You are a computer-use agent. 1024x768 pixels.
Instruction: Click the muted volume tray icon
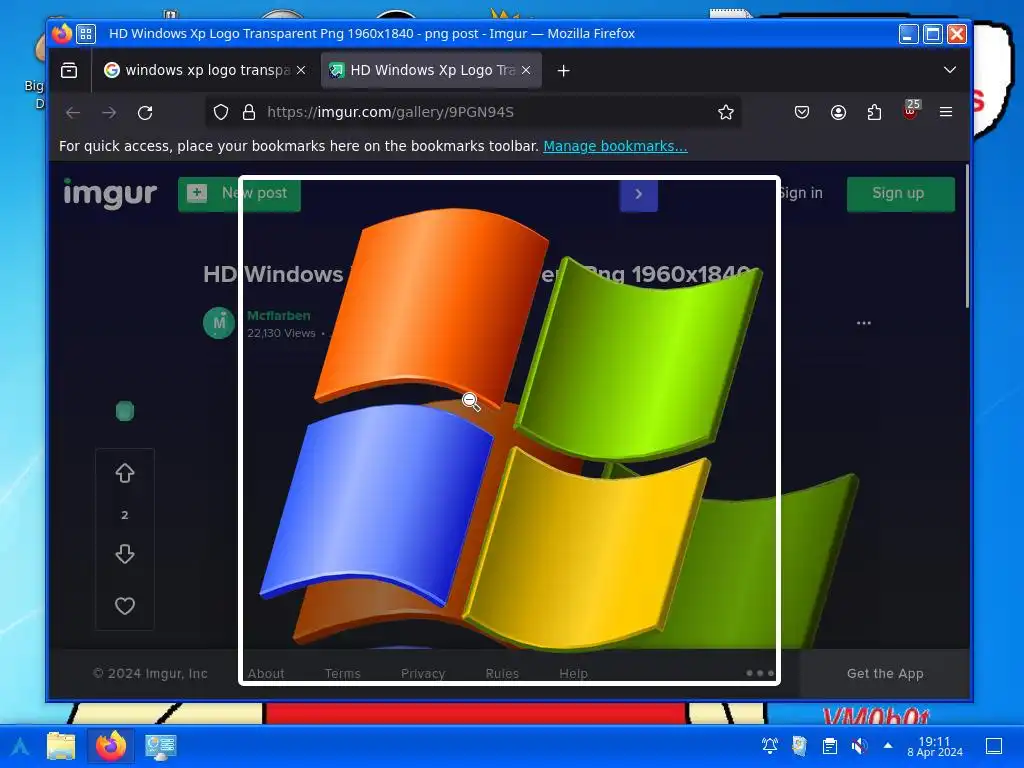(859, 746)
